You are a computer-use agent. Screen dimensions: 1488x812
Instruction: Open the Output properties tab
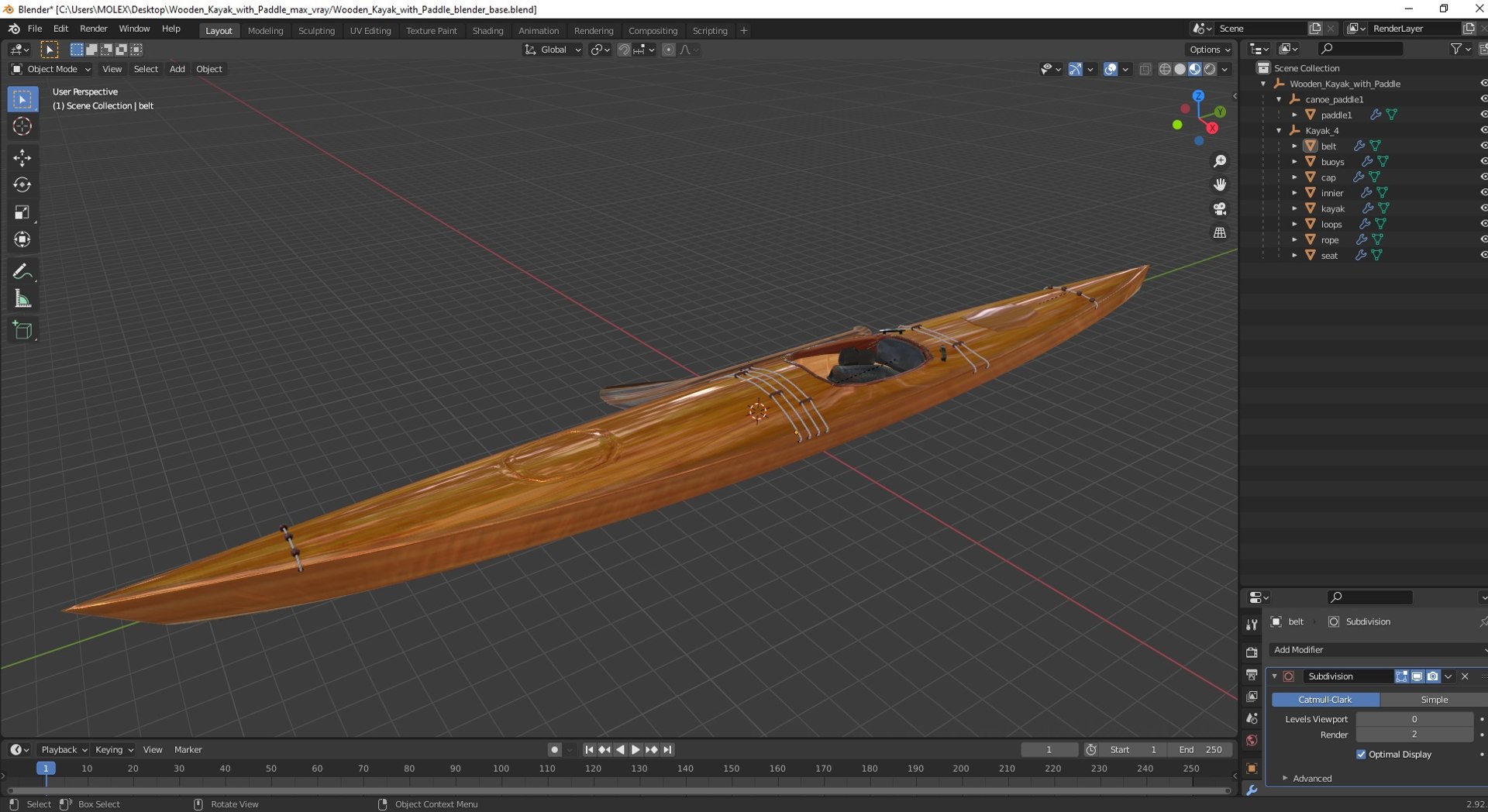pyautogui.click(x=1252, y=675)
